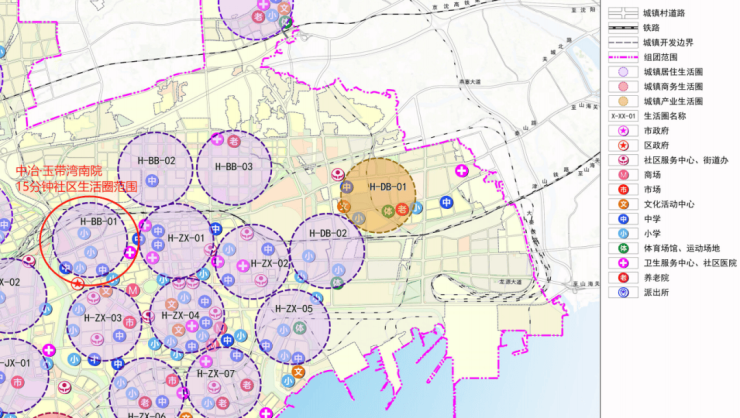Click the hospital plus icon inside H-ZX-02
The image size is (740, 418).
pyautogui.click(x=243, y=266)
